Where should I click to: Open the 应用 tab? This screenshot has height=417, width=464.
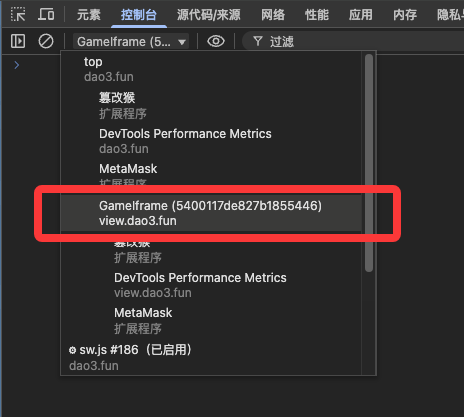point(361,15)
